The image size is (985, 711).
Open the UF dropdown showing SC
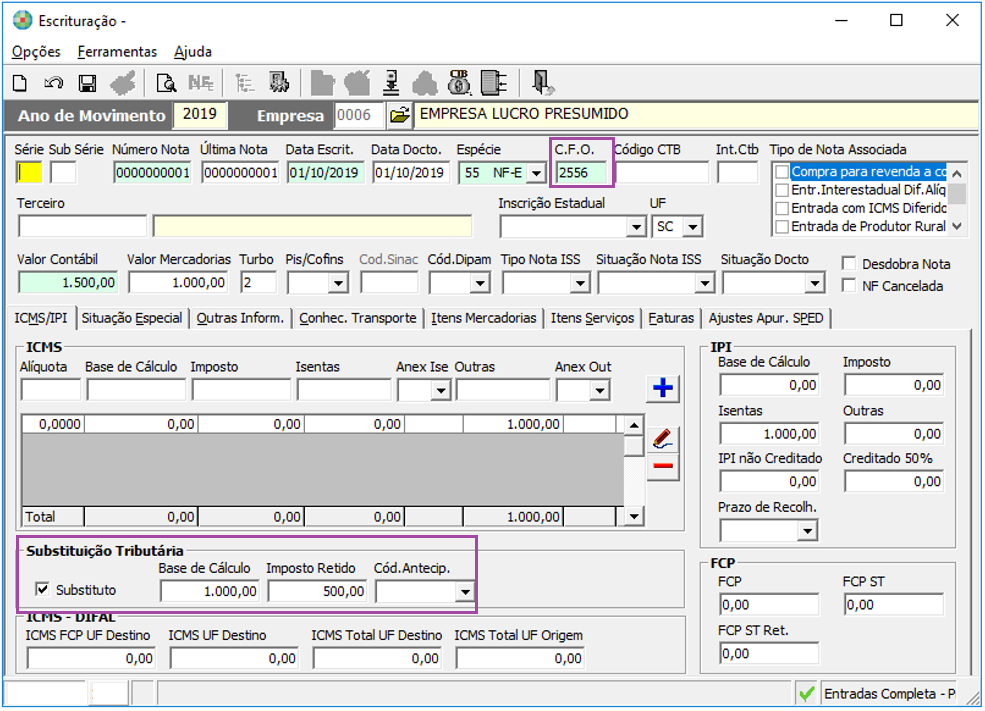pyautogui.click(x=692, y=227)
